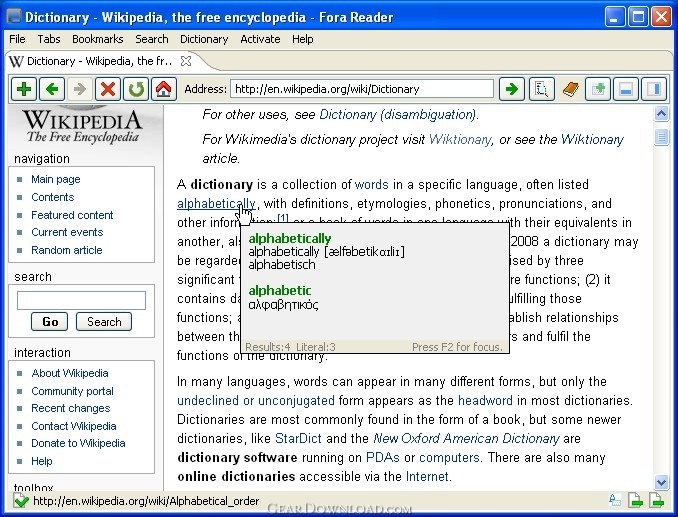This screenshot has height=517, width=678.
Task: Click the grey forward arrow button
Action: pos(80,89)
